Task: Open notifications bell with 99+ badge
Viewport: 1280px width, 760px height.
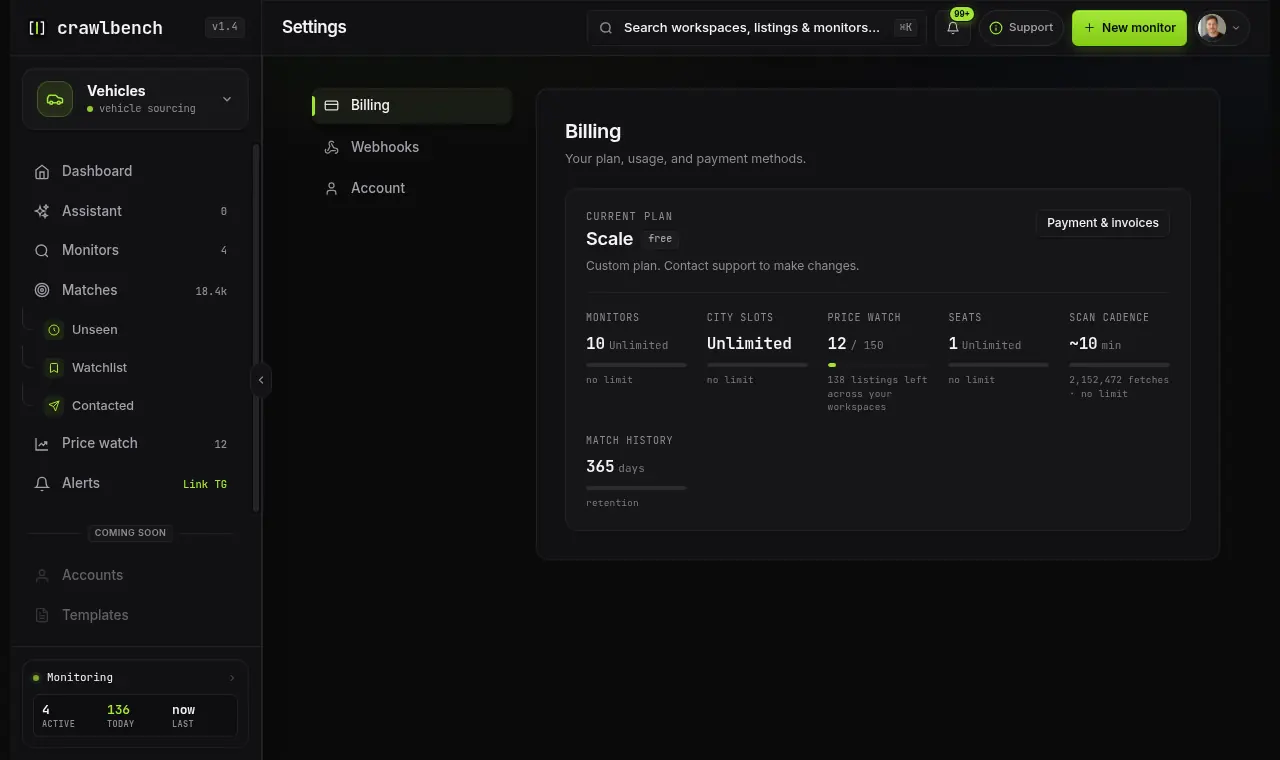Action: (x=953, y=28)
